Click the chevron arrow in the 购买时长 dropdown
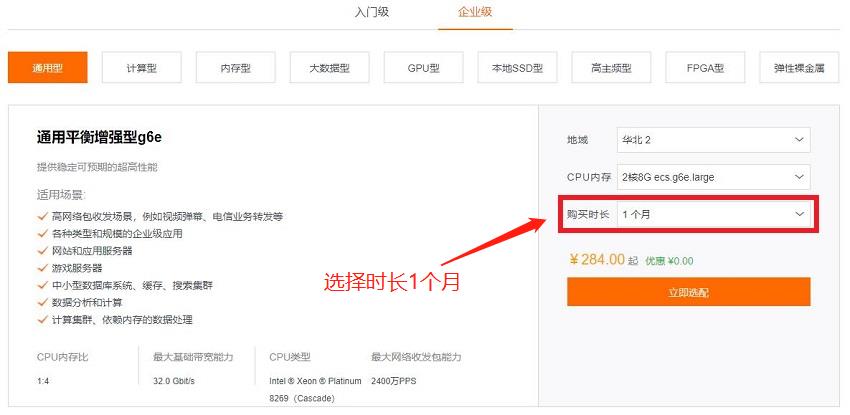 coord(799,215)
